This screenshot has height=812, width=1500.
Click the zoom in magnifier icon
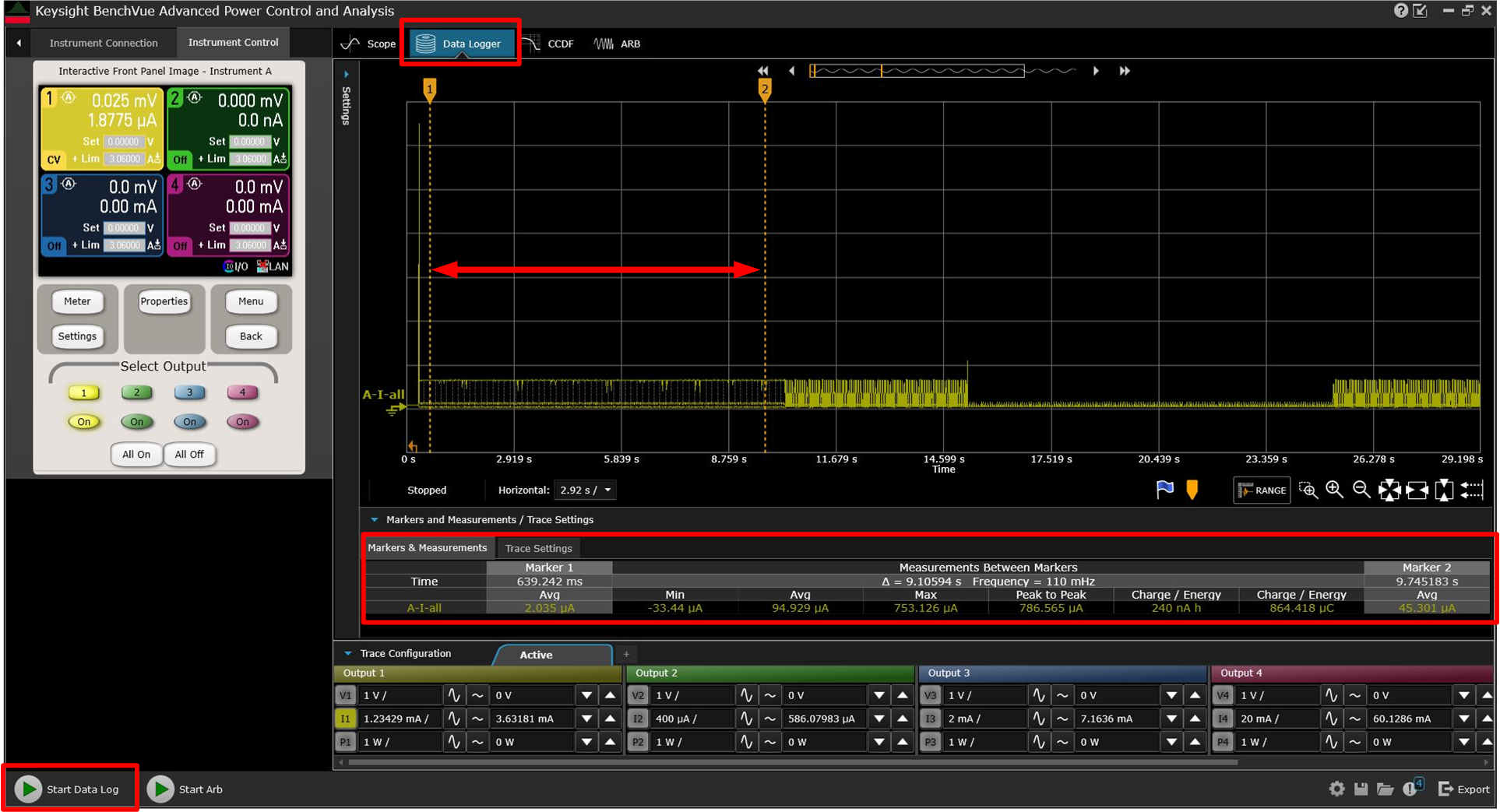tap(1335, 490)
